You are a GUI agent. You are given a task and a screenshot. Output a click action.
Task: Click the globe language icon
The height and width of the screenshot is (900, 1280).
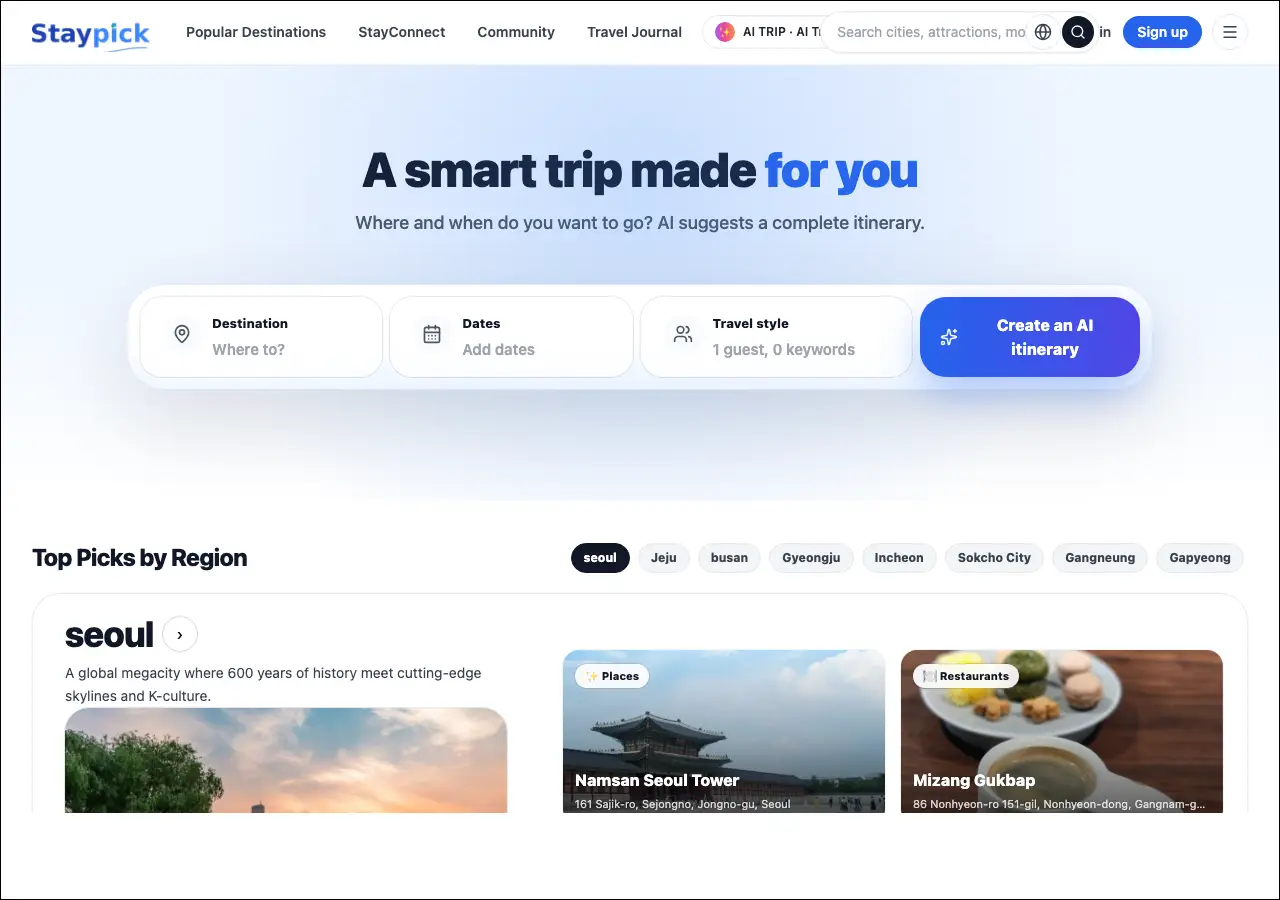tap(1043, 32)
